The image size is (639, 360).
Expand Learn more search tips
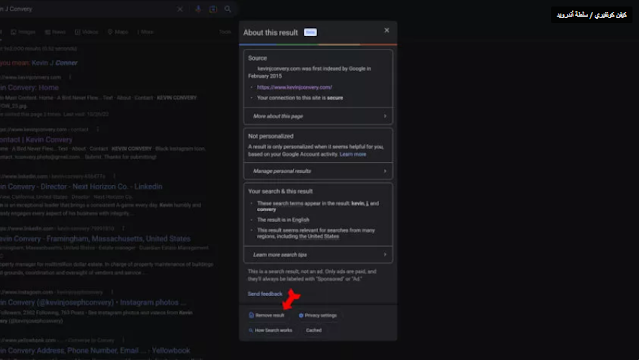[318, 255]
